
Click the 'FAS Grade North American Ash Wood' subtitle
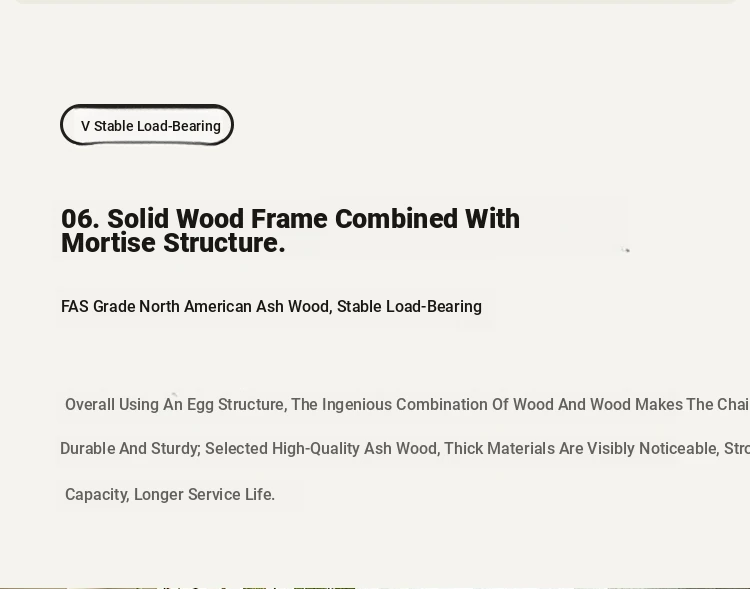[195, 307]
